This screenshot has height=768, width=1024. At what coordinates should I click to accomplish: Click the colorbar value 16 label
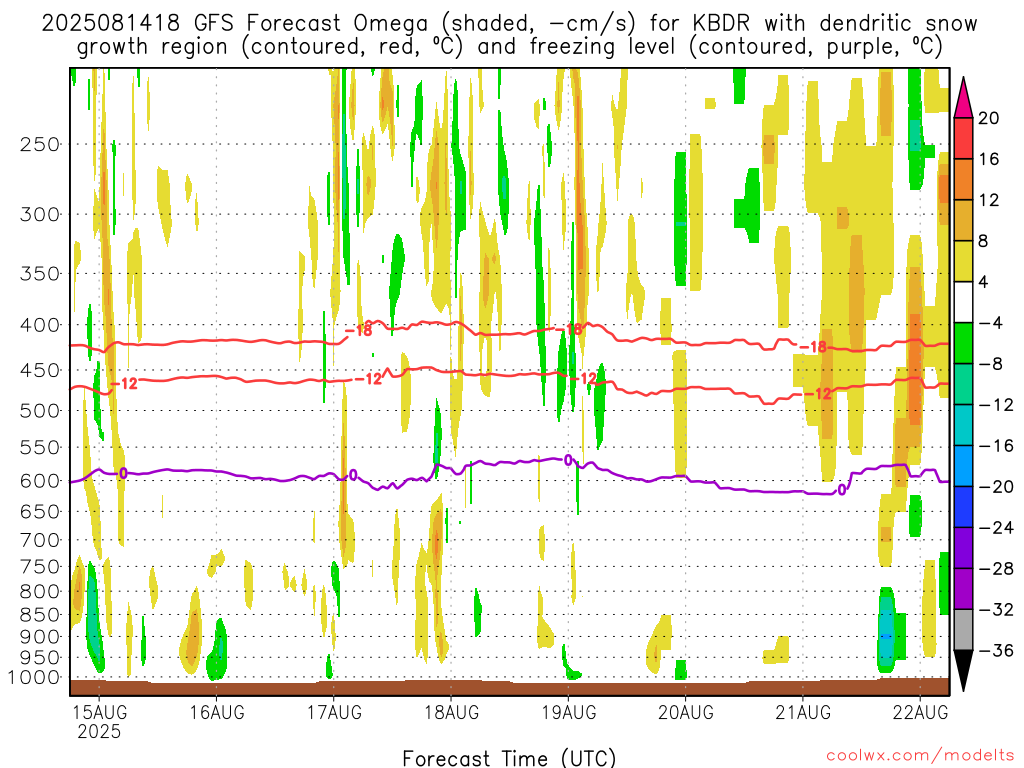[988, 159]
